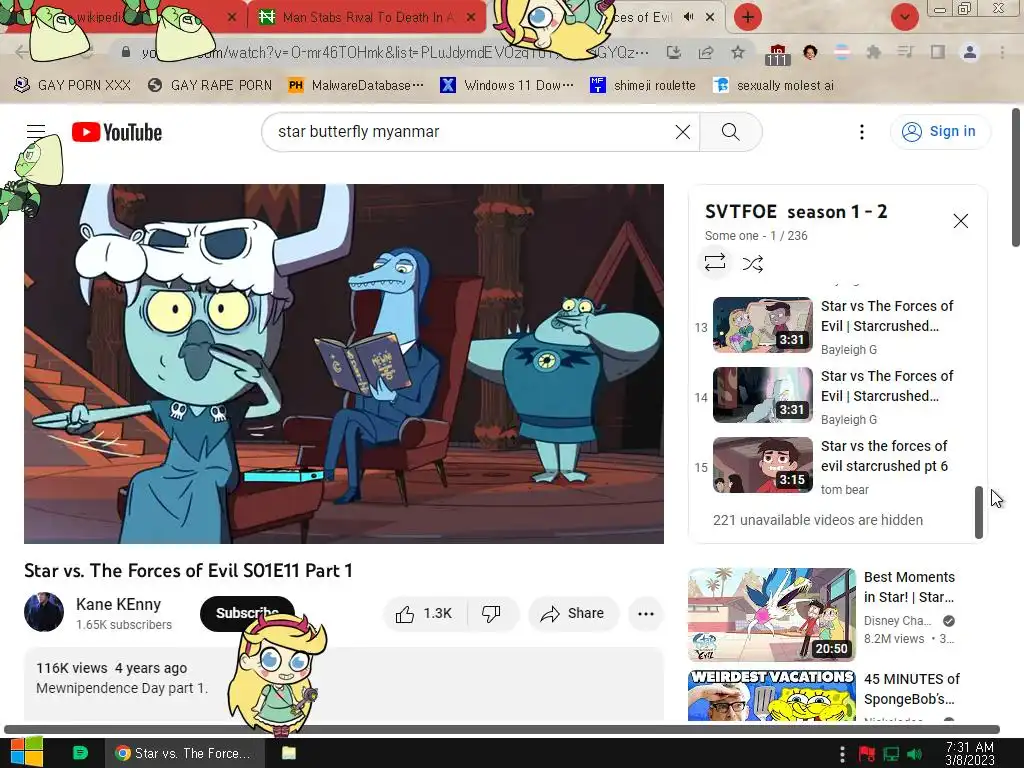1024x768 pixels.
Task: Share this video via the Share button
Action: pyautogui.click(x=572, y=613)
